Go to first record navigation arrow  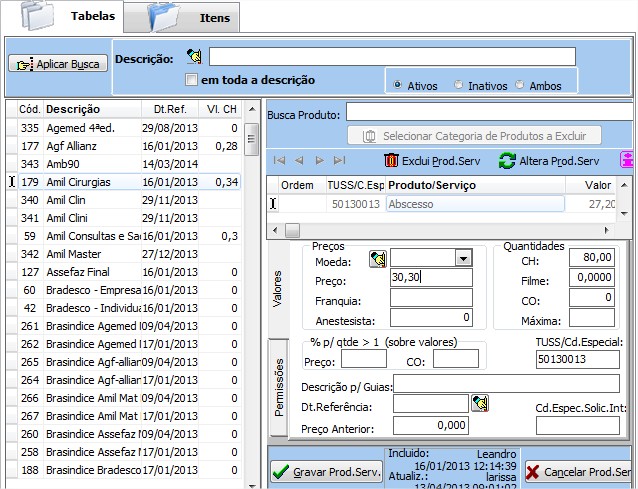tap(280, 160)
